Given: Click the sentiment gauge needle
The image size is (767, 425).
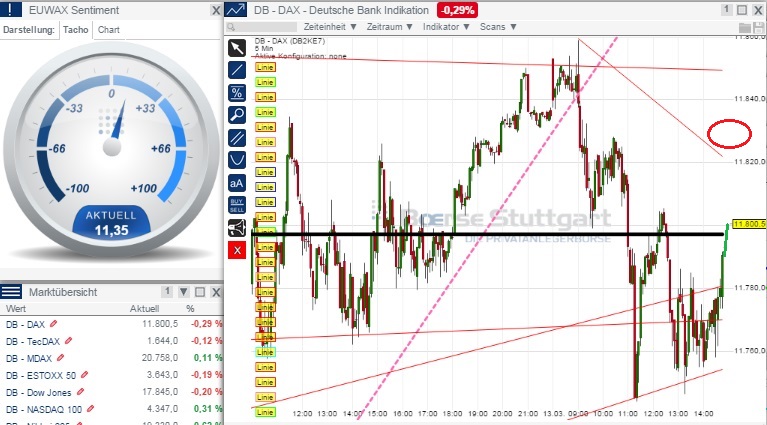Looking at the screenshot, I should pyautogui.click(x=118, y=121).
